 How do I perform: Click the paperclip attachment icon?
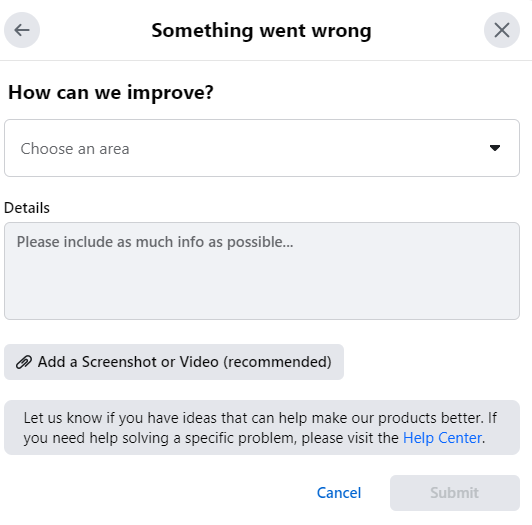pos(24,362)
